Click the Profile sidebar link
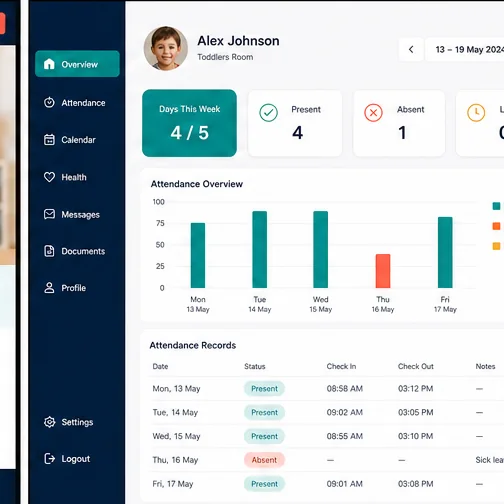Image resolution: width=504 pixels, height=504 pixels. (65, 288)
